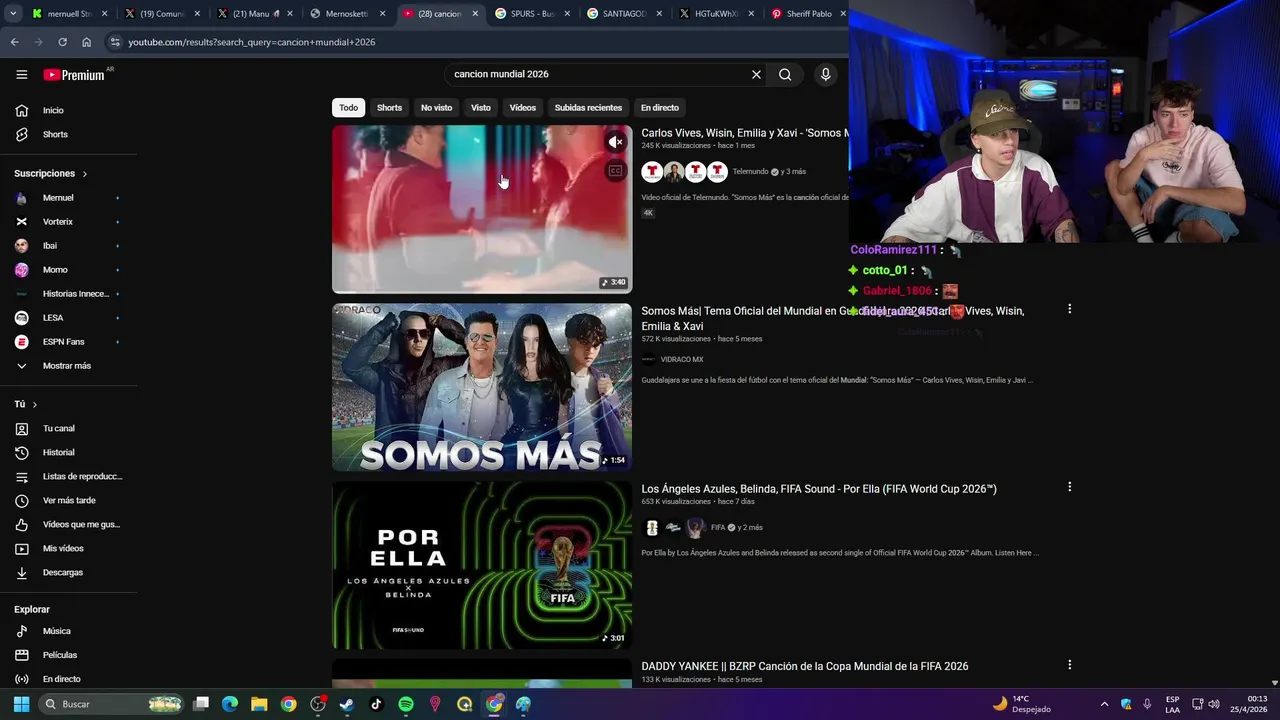Show hidden system tray icons
The image size is (1280, 720).
tap(1104, 704)
